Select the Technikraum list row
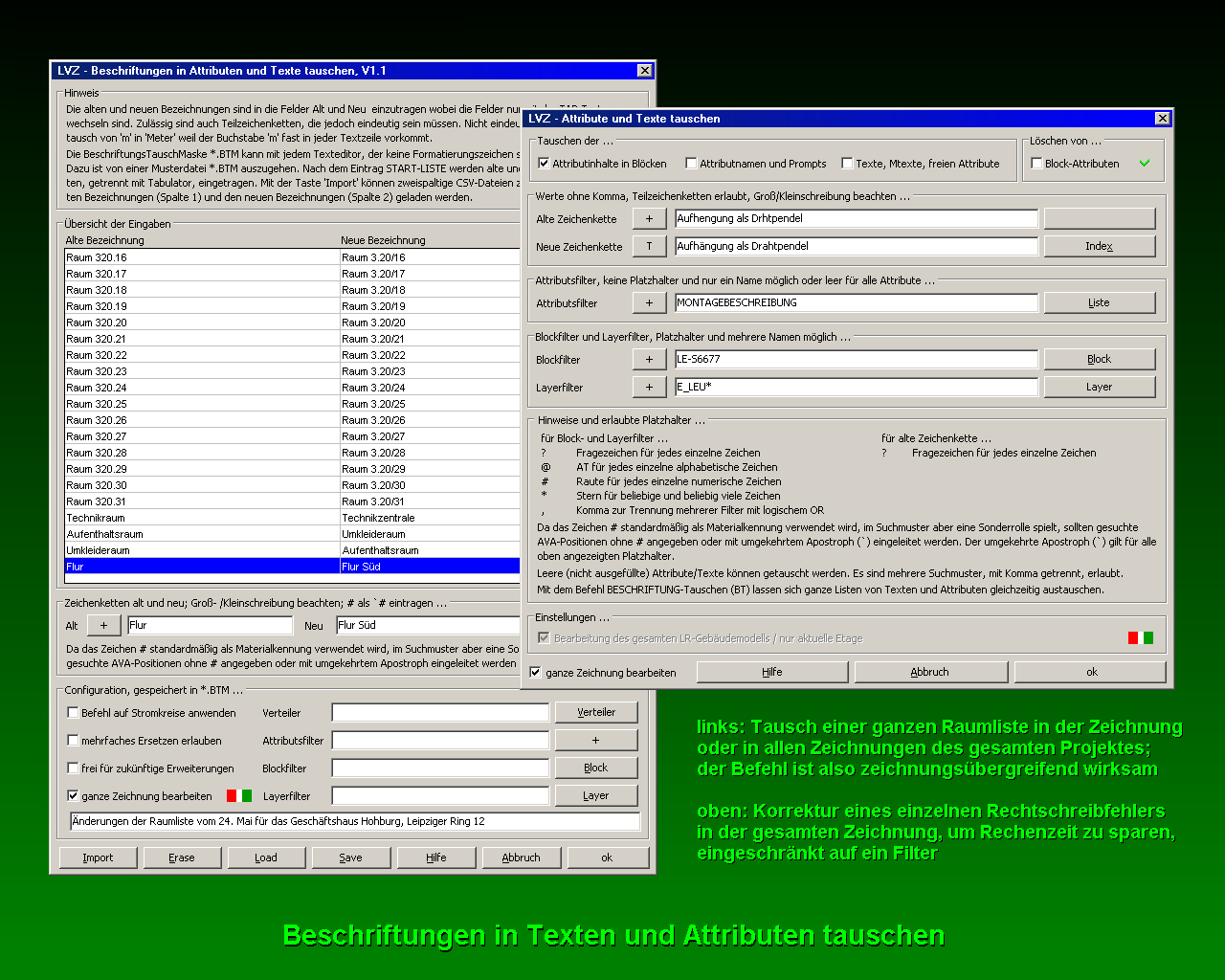 click(x=292, y=518)
